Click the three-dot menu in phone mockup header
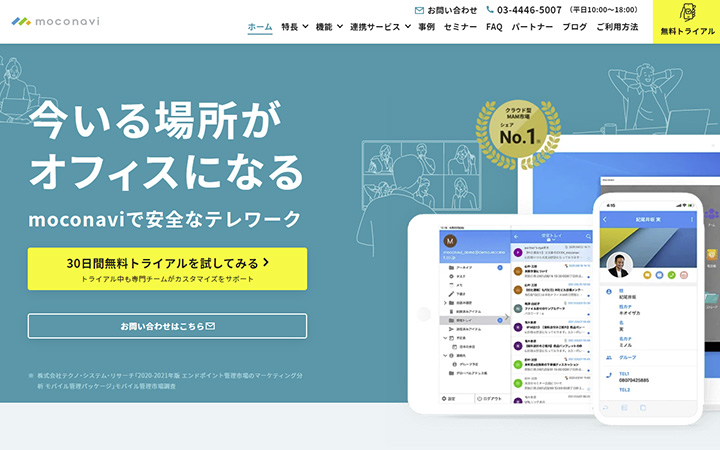Viewport: 720px width, 450px height. click(690, 219)
